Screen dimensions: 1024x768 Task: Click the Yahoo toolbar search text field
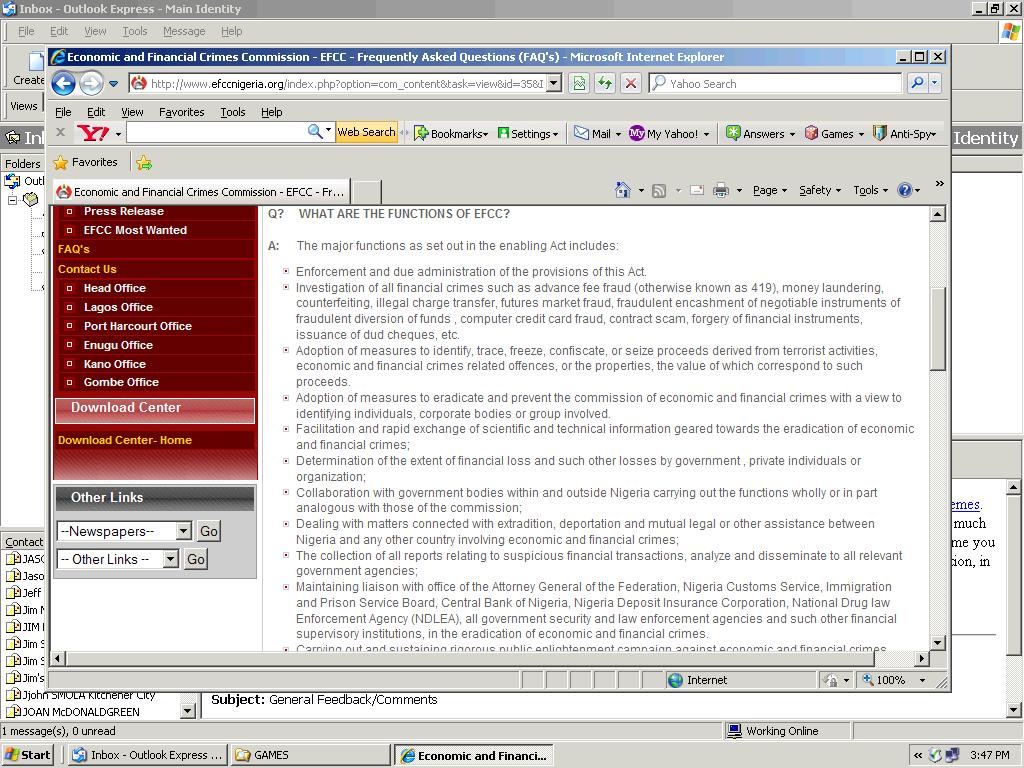click(217, 133)
